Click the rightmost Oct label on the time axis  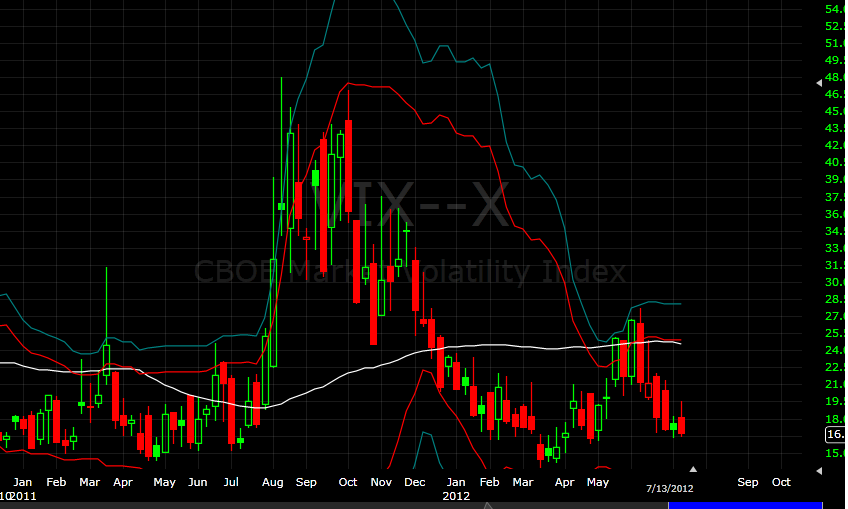[781, 482]
